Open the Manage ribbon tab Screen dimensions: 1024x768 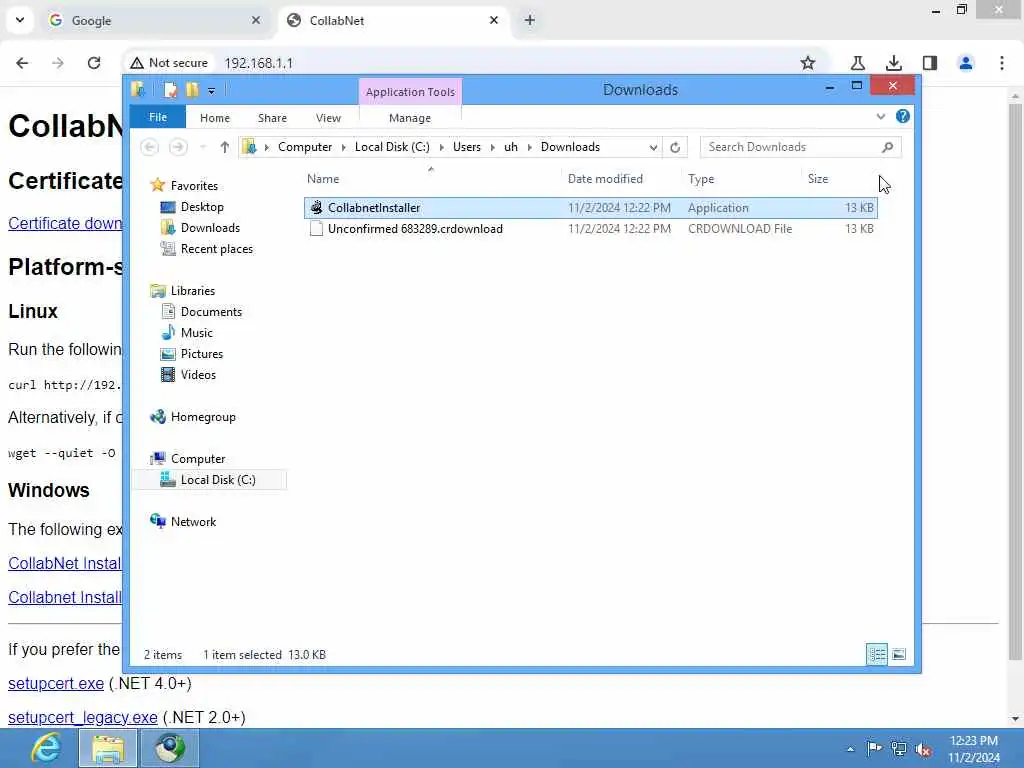pyautogui.click(x=410, y=118)
